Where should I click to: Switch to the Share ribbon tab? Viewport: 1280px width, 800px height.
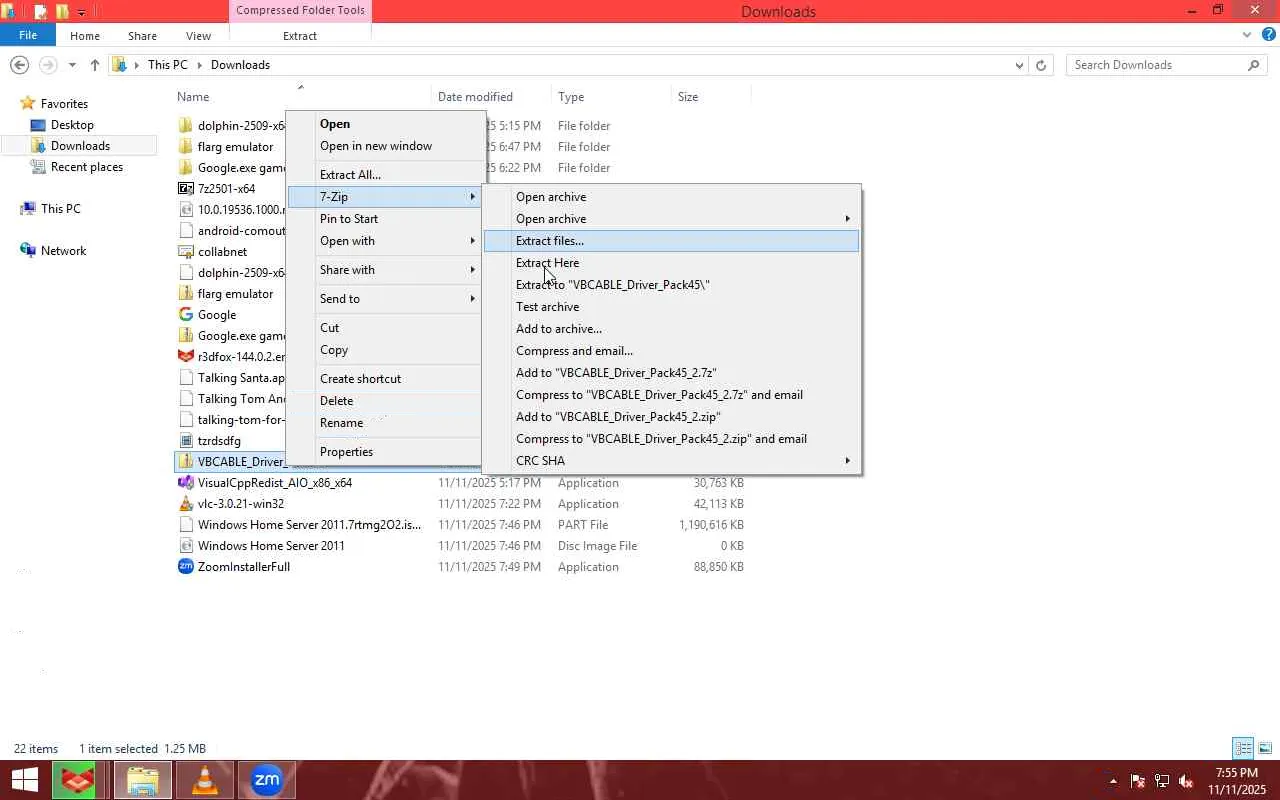tap(142, 36)
